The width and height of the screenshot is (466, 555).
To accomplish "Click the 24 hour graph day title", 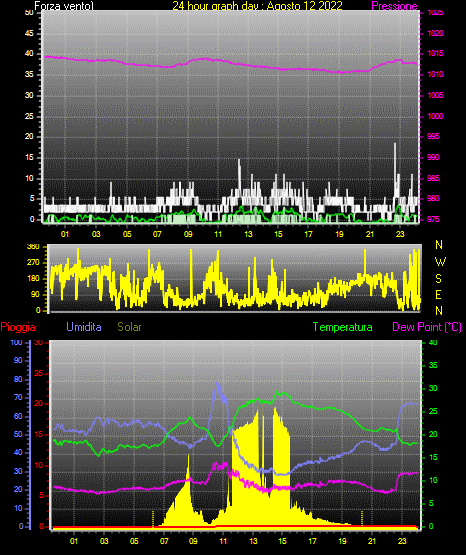I will click(x=257, y=6).
